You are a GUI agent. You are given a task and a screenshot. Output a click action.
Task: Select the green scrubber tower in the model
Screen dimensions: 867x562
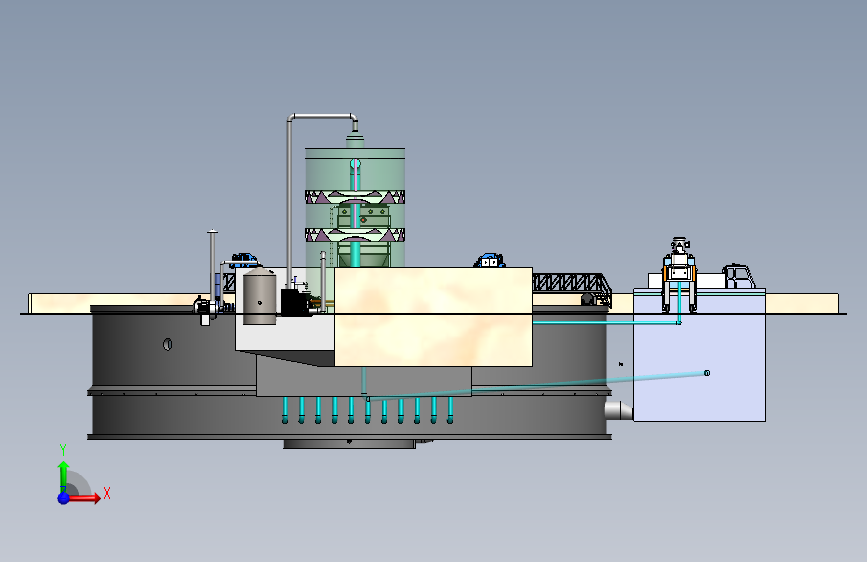pos(355,207)
